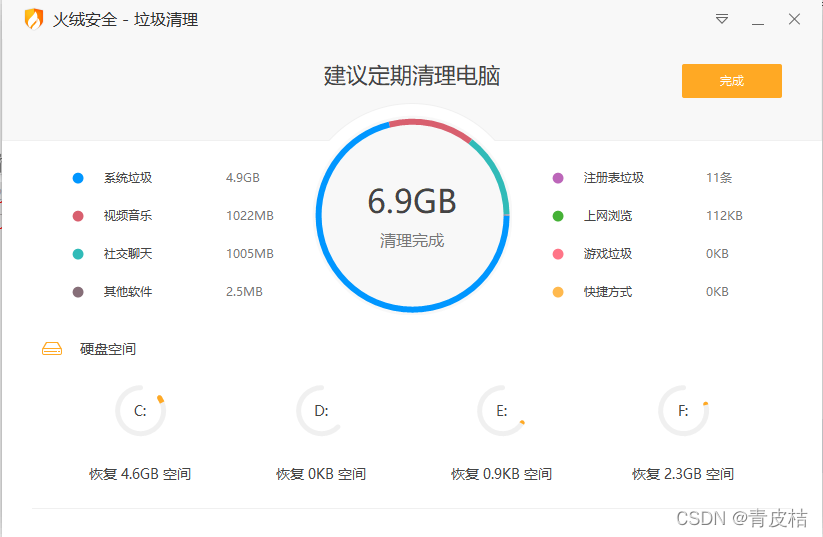Click the pink dot beside 游戏垃圾
This screenshot has width=823, height=537.
coord(558,254)
